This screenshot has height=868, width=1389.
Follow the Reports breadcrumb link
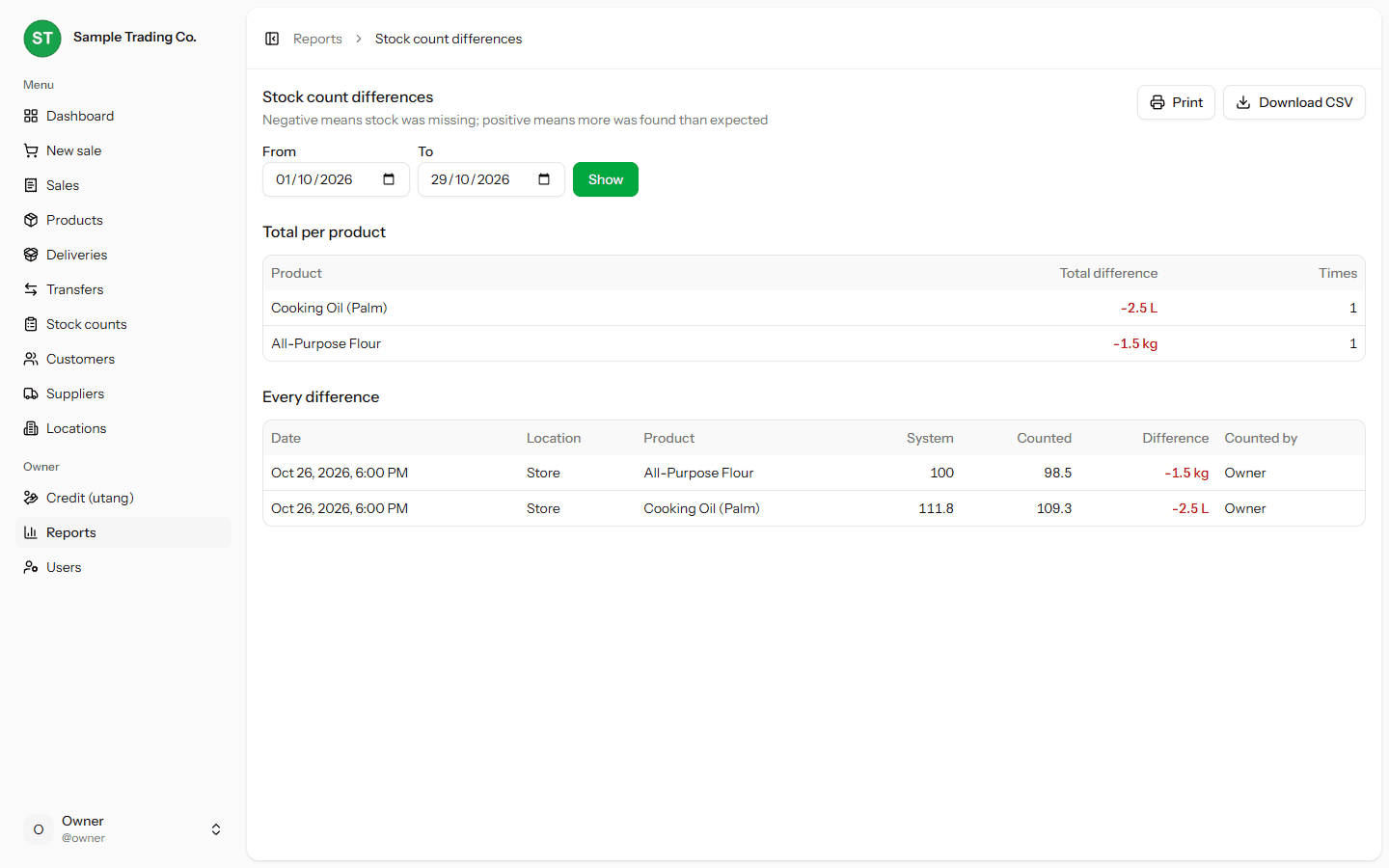[x=317, y=39]
